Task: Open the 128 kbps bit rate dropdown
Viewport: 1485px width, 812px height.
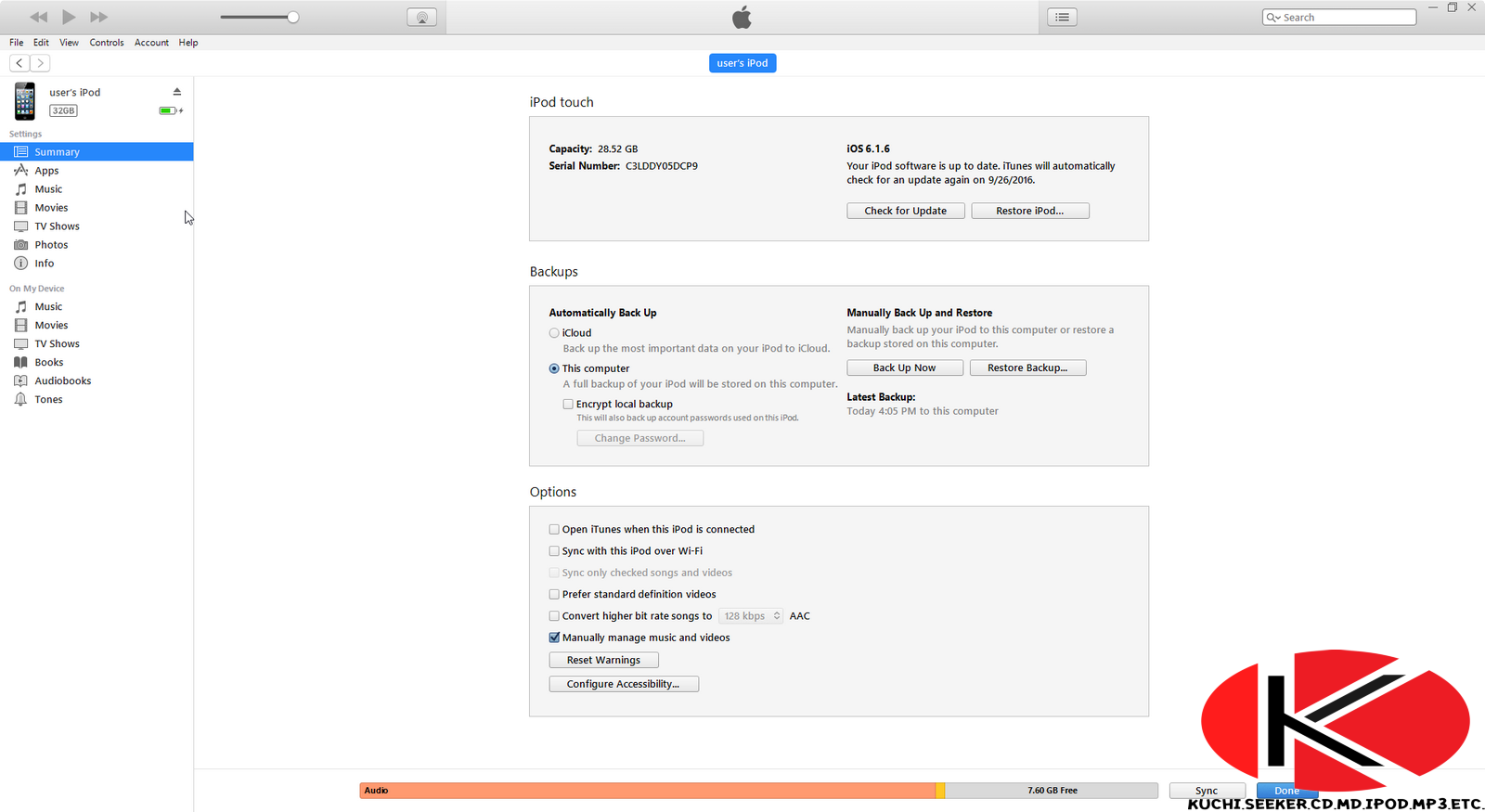Action: pos(751,616)
